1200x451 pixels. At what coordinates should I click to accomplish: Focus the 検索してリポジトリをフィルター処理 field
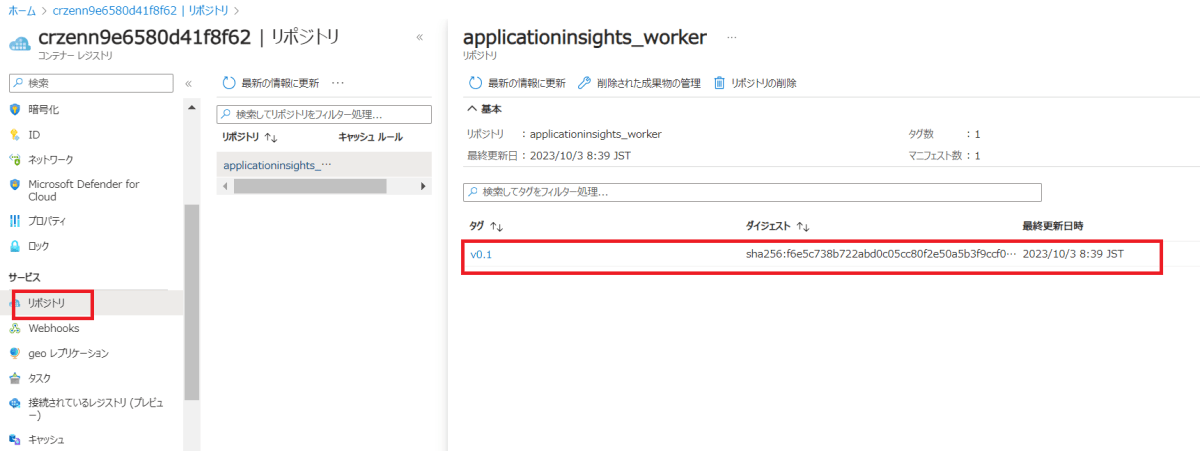point(324,114)
